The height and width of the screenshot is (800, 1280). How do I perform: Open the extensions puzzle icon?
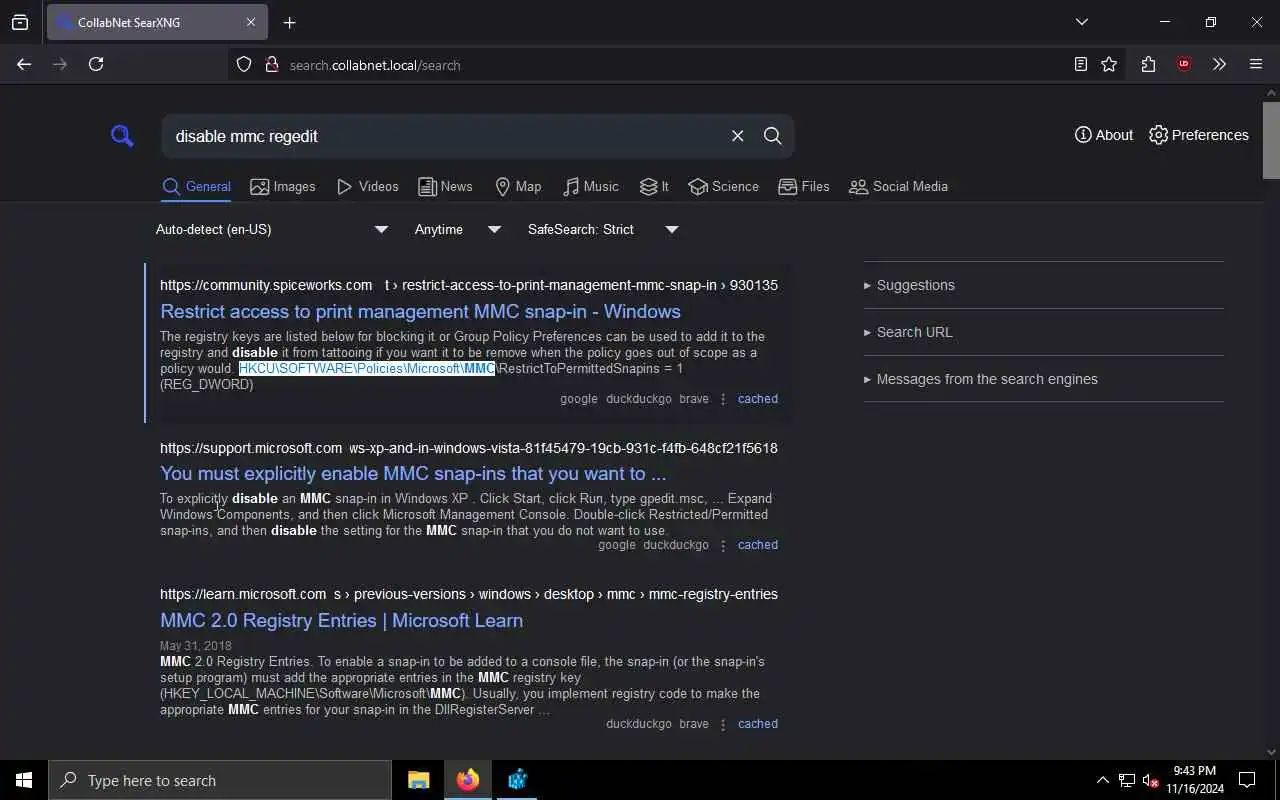click(1148, 64)
